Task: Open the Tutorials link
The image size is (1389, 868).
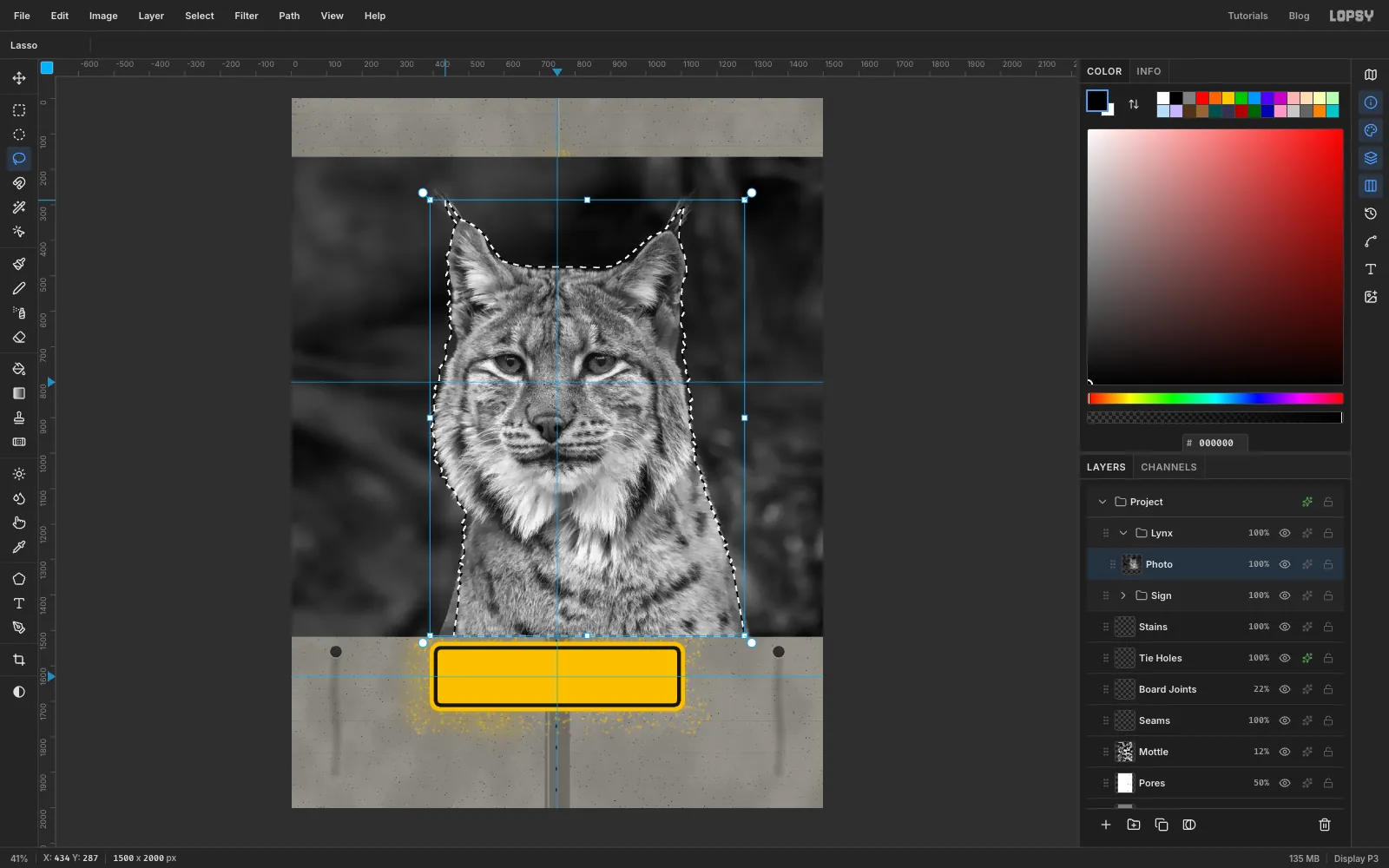Action: tap(1247, 16)
